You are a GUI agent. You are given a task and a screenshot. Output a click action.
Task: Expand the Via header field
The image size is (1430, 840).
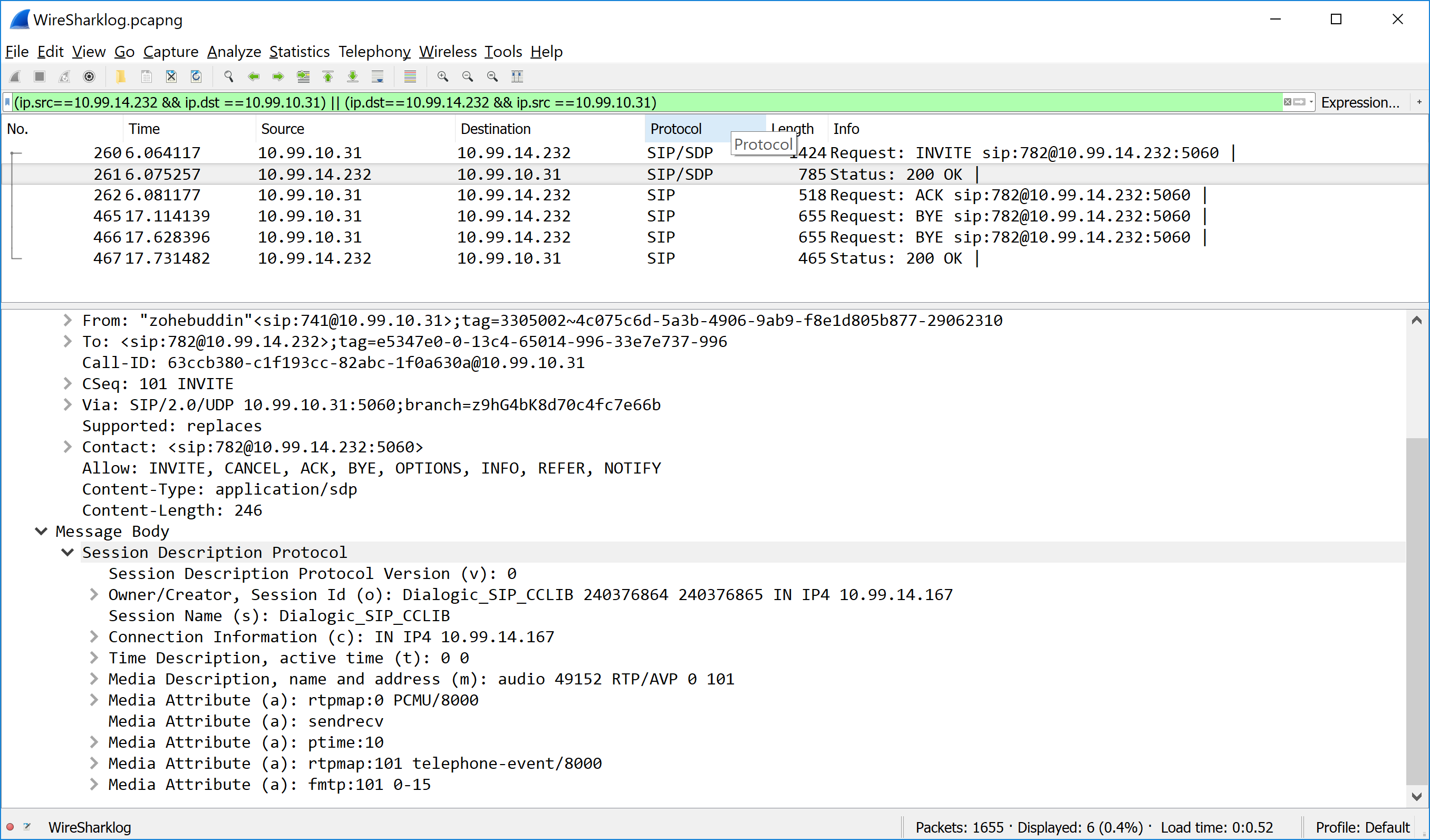pyautogui.click(x=67, y=404)
